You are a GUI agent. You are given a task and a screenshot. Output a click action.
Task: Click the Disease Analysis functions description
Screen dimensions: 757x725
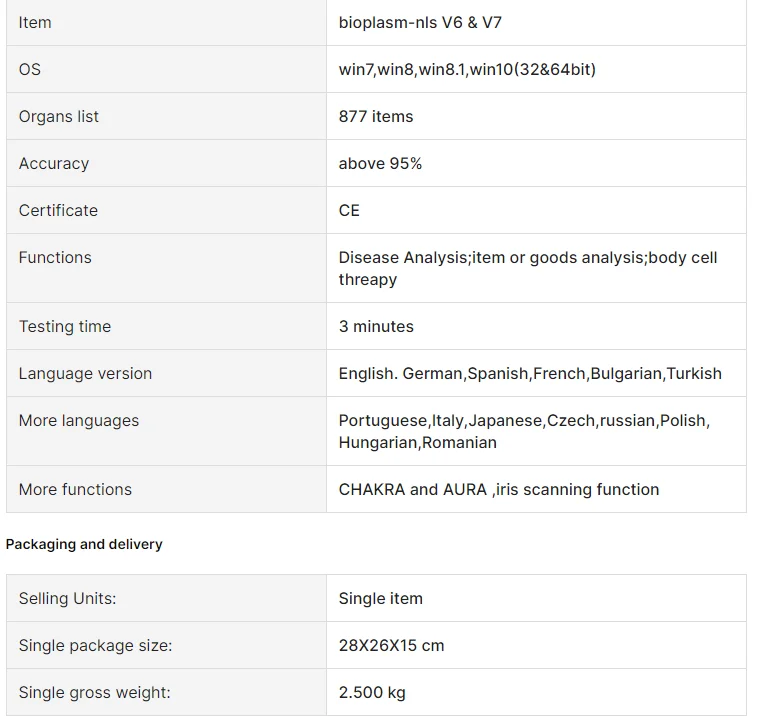527,268
